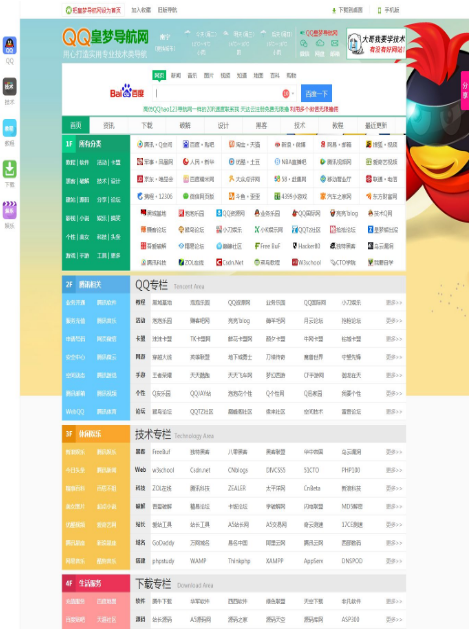Screen dimensions: 471x629
Task: Click the QQ sidebar icon
Action: [x=10, y=45]
